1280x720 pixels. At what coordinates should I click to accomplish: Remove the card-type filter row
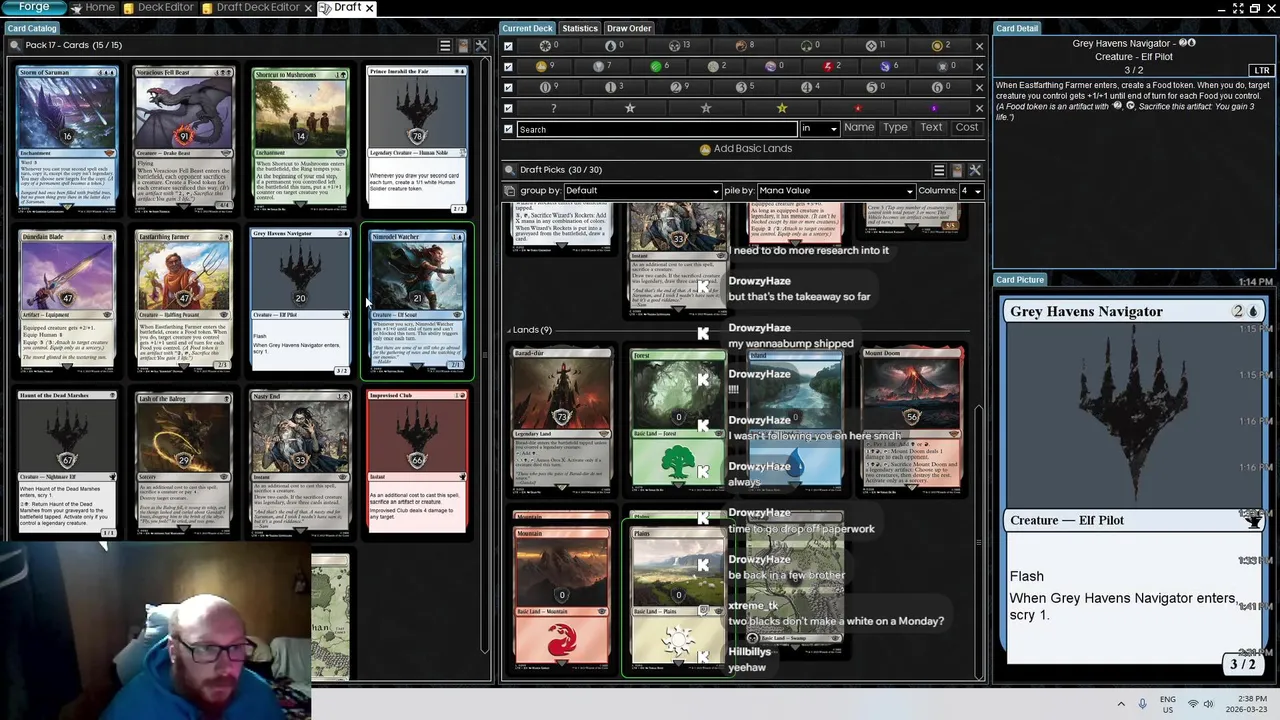coord(979,46)
